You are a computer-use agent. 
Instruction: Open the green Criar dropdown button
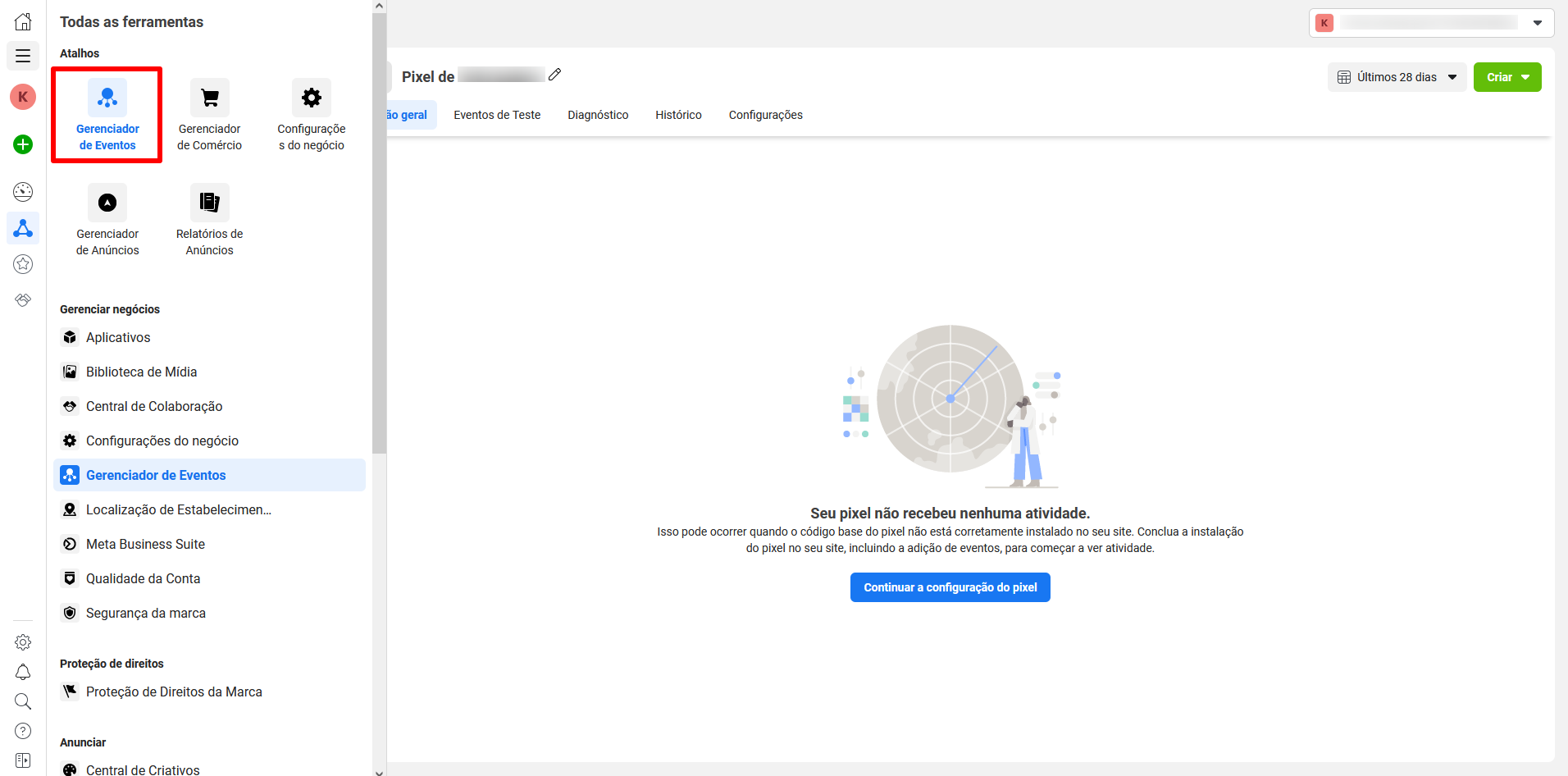[x=1507, y=77]
